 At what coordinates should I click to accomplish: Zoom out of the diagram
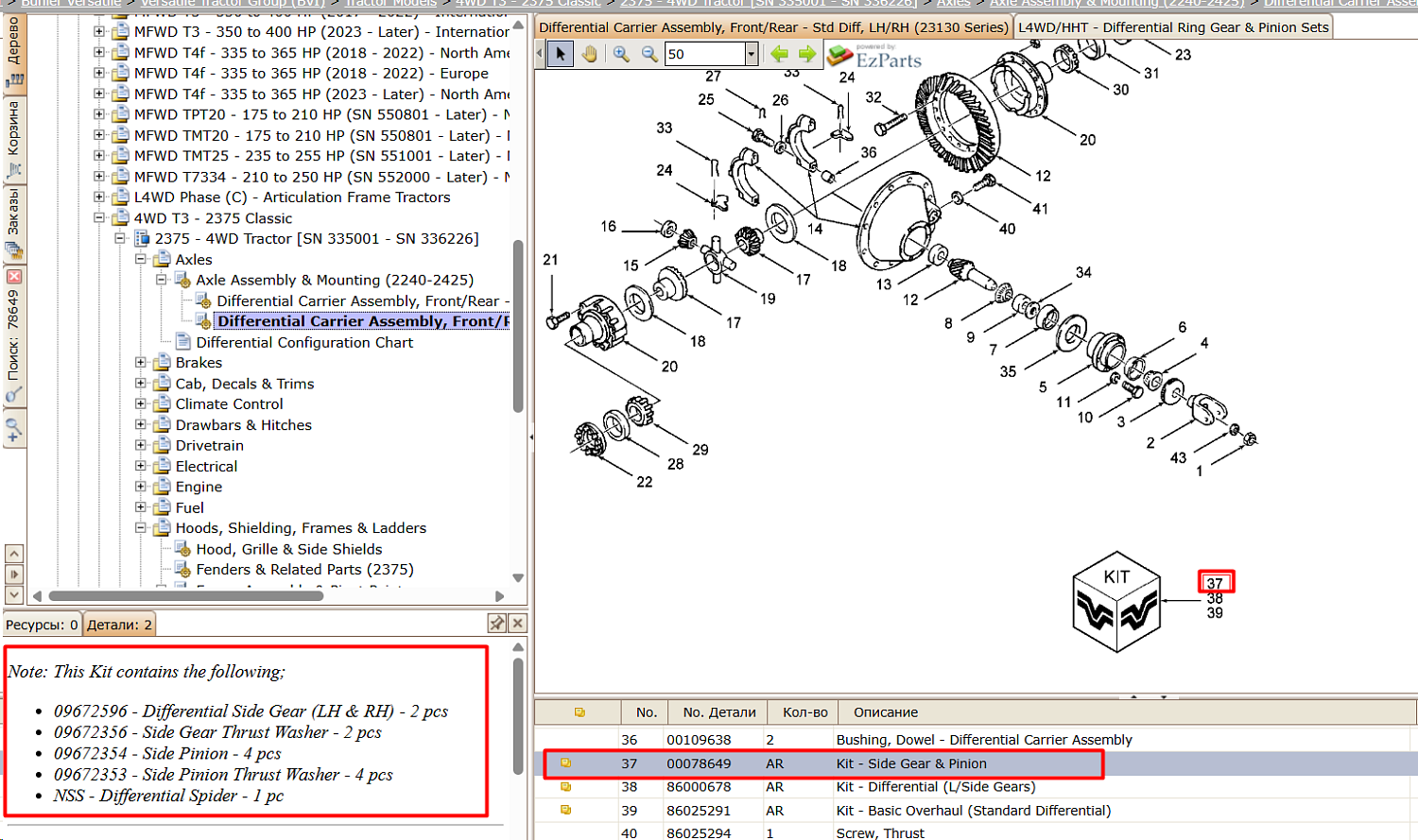(x=649, y=54)
